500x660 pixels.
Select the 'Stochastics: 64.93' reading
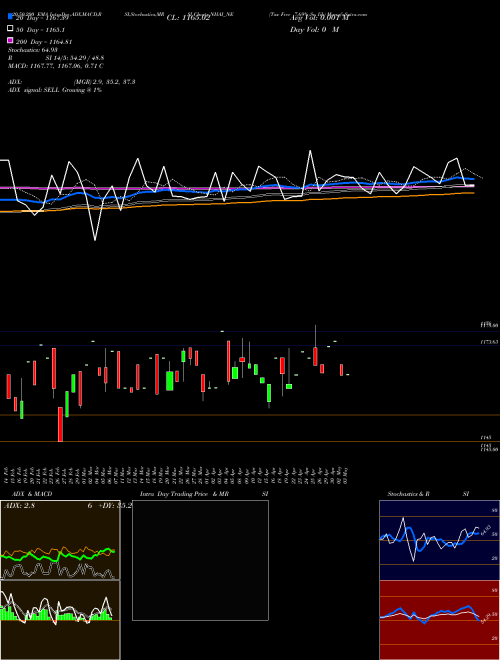[33, 50]
